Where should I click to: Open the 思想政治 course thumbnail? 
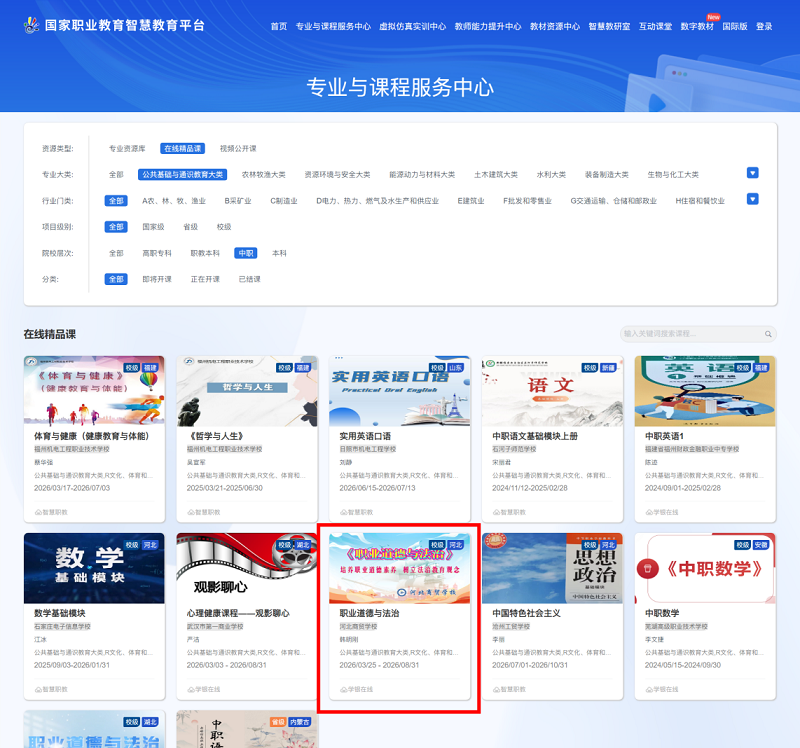(x=553, y=568)
